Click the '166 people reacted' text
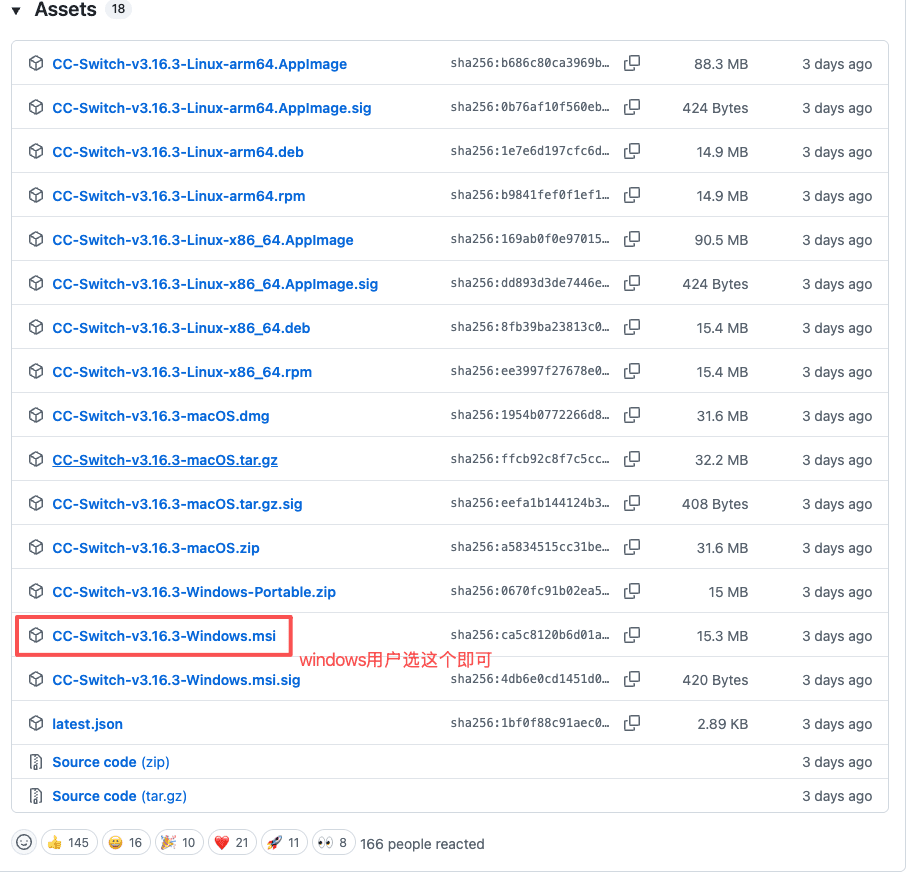The width and height of the screenshot is (917, 882). [422, 844]
